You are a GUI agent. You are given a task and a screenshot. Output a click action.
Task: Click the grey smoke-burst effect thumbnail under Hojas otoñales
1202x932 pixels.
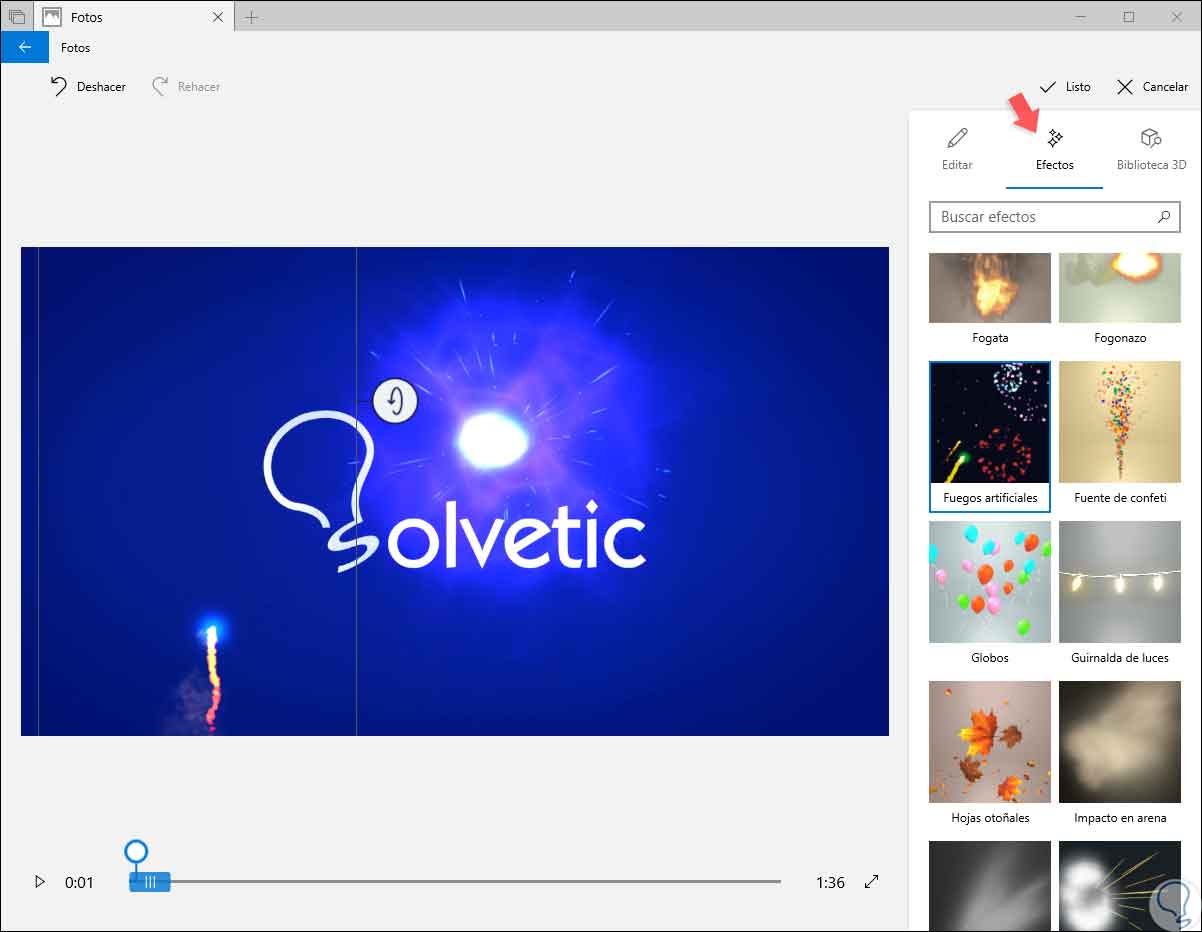[990, 886]
